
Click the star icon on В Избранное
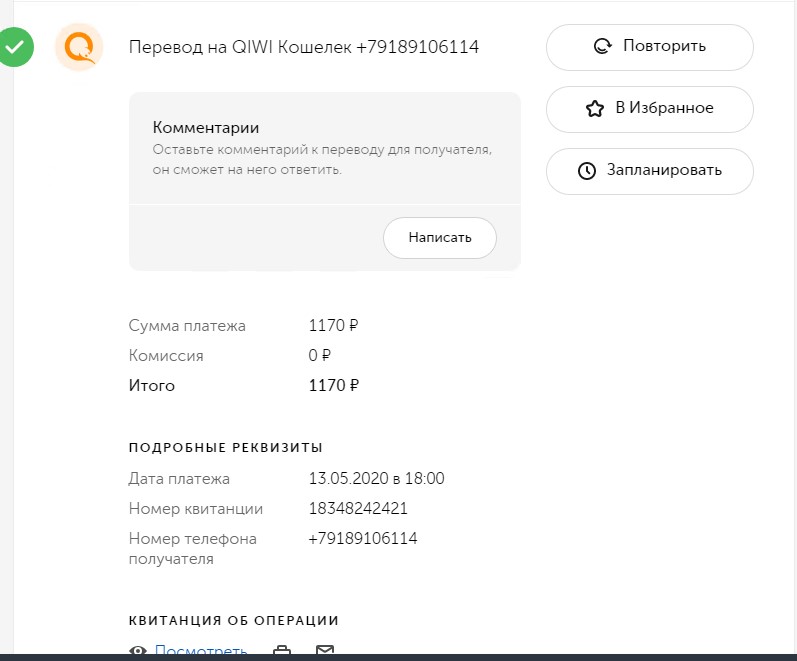coord(595,108)
